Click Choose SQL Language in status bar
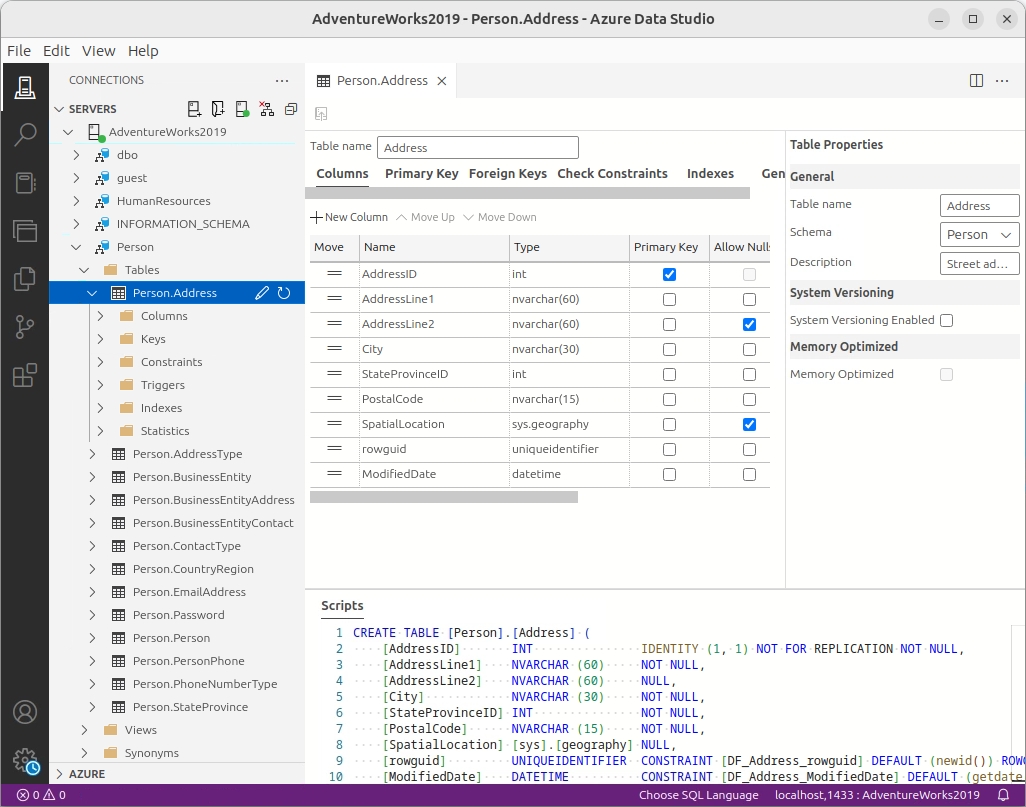Viewport: 1026px width, 807px height. pyautogui.click(x=699, y=795)
